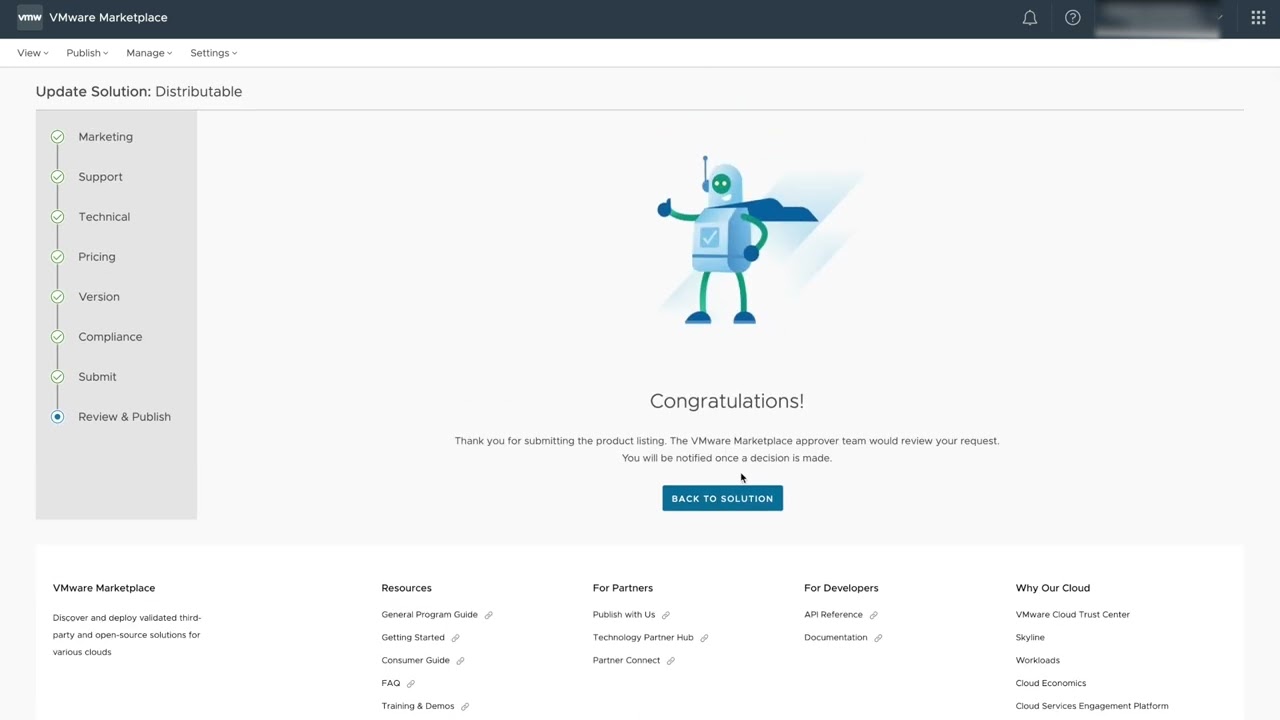Open the Skyline link
The width and height of the screenshot is (1280, 720).
tap(1030, 638)
